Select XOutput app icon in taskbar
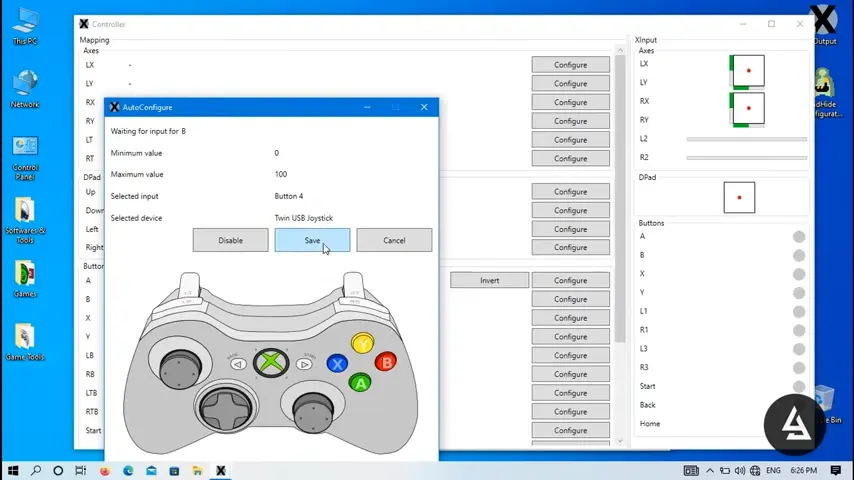 coord(221,470)
